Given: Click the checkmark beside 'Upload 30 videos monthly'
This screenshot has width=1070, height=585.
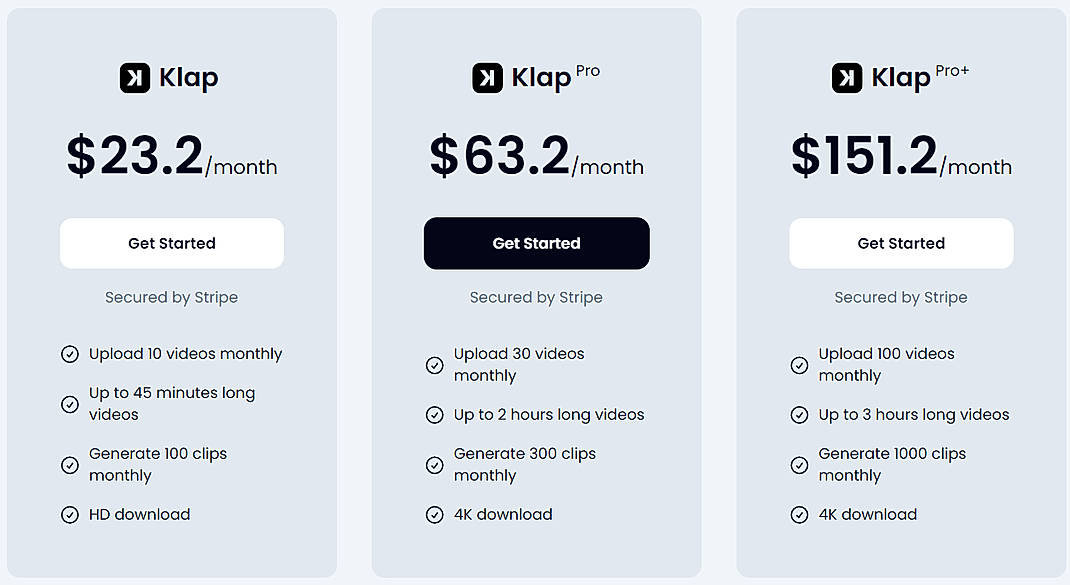Looking at the screenshot, I should click(x=434, y=365).
